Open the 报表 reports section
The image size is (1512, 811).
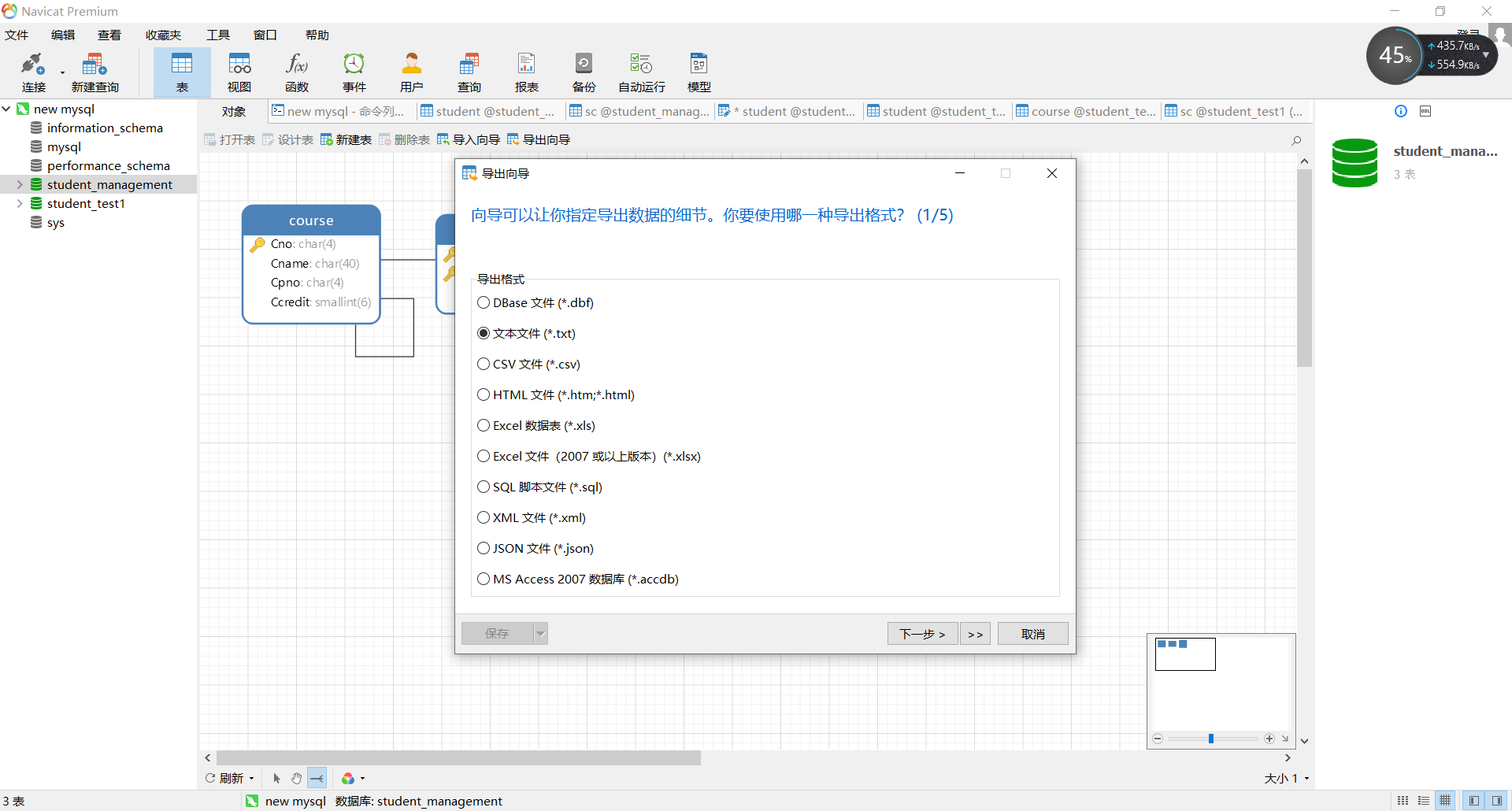pyautogui.click(x=527, y=72)
